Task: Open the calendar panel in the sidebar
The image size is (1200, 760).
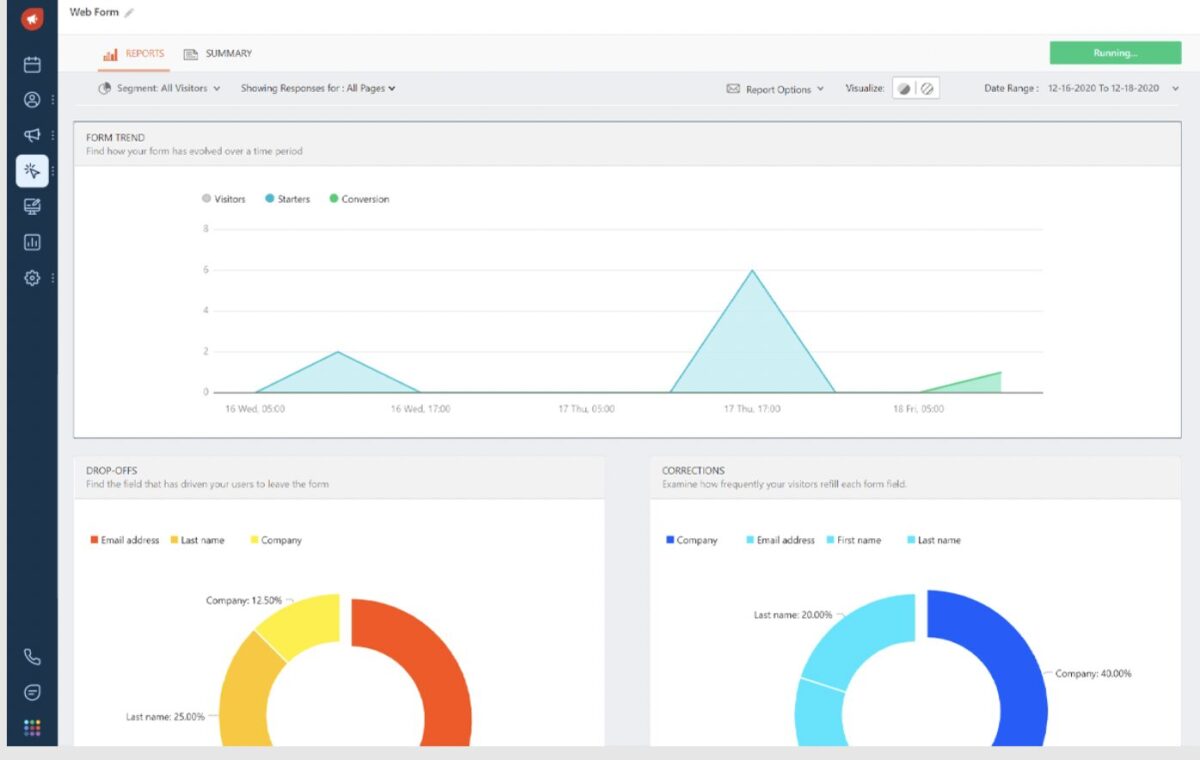Action: click(x=32, y=64)
